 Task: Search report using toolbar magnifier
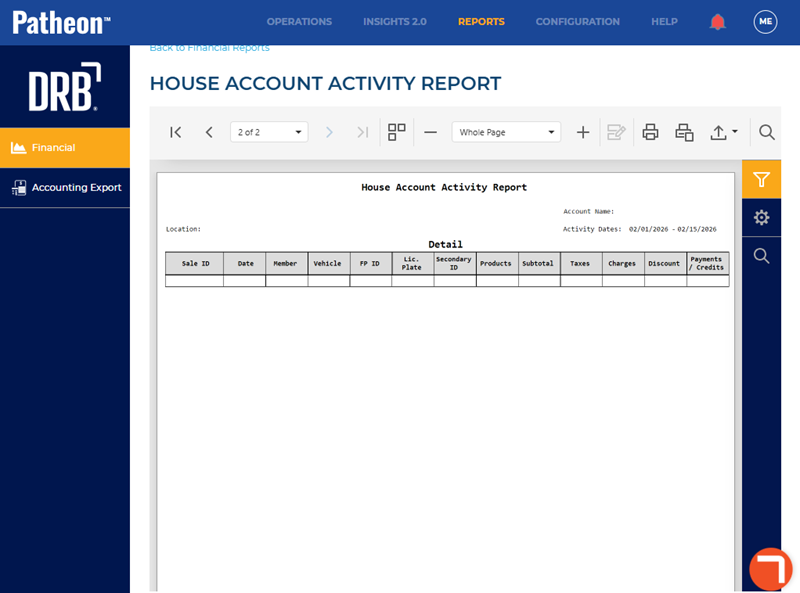(767, 132)
